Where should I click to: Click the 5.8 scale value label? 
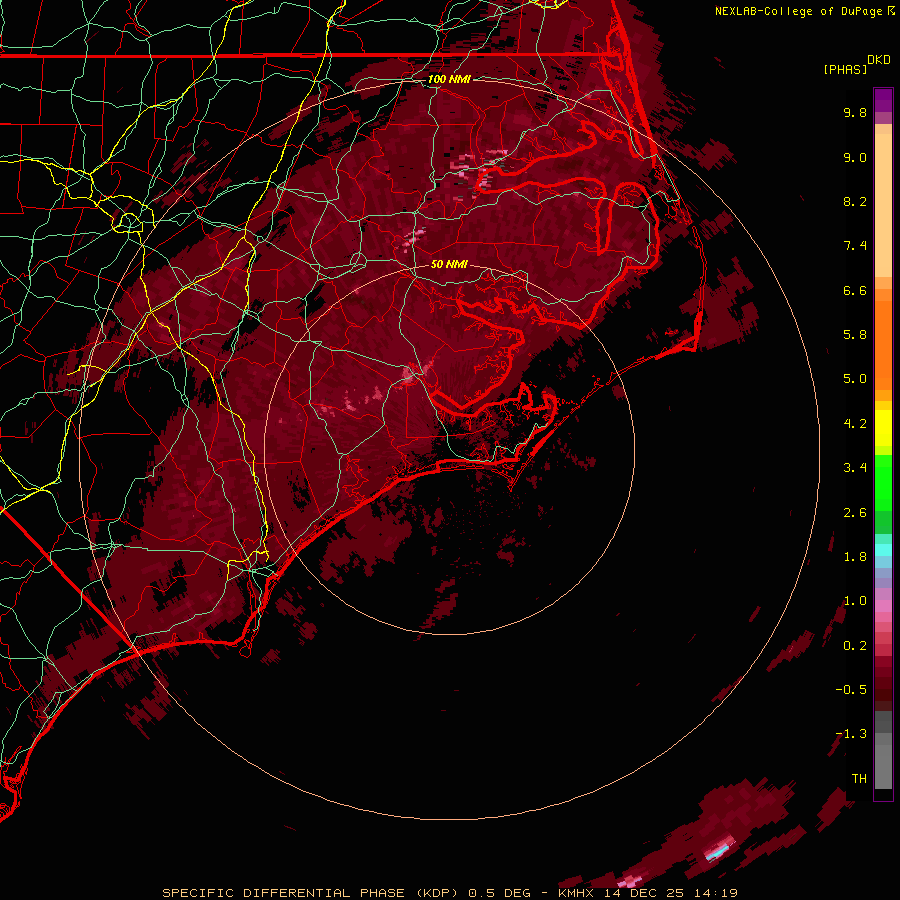click(855, 335)
